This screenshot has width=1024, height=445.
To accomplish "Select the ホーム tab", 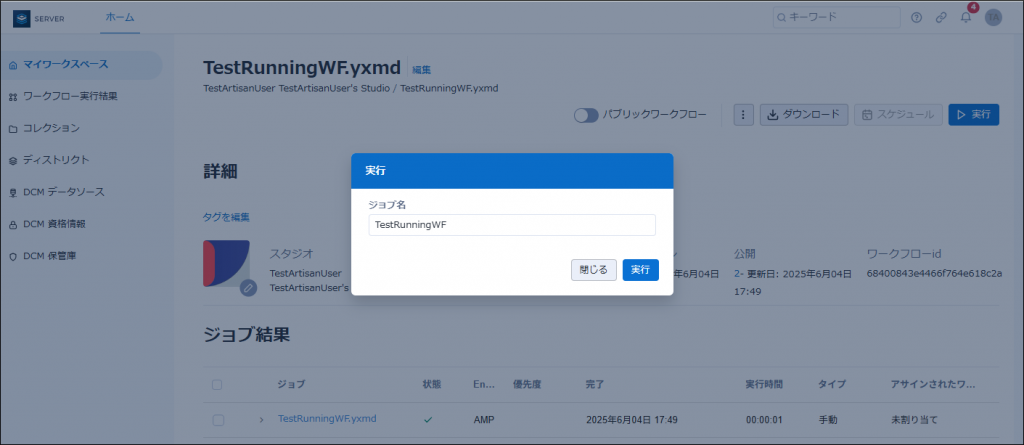I will [120, 18].
